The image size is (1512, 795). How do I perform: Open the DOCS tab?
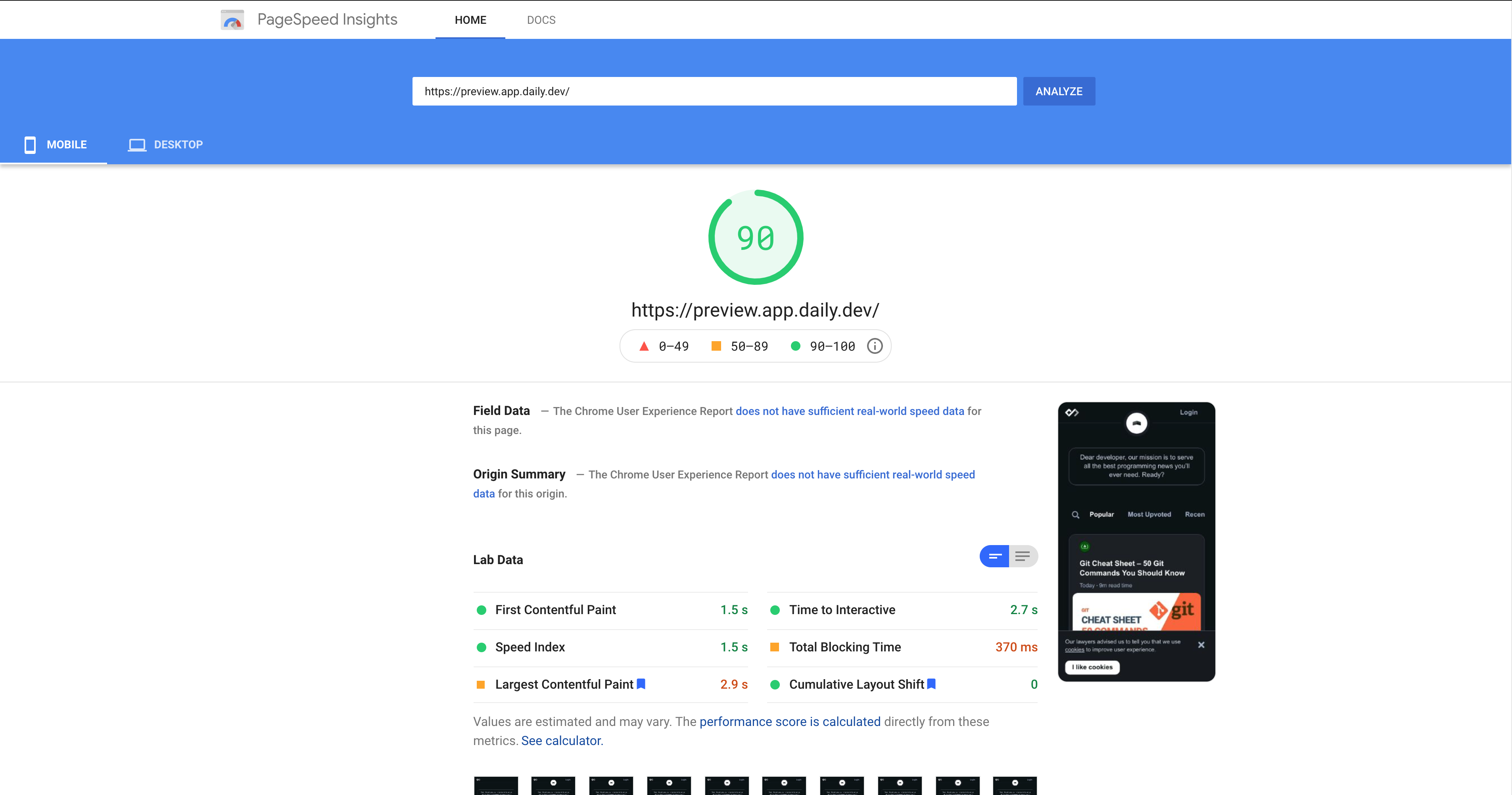(541, 20)
